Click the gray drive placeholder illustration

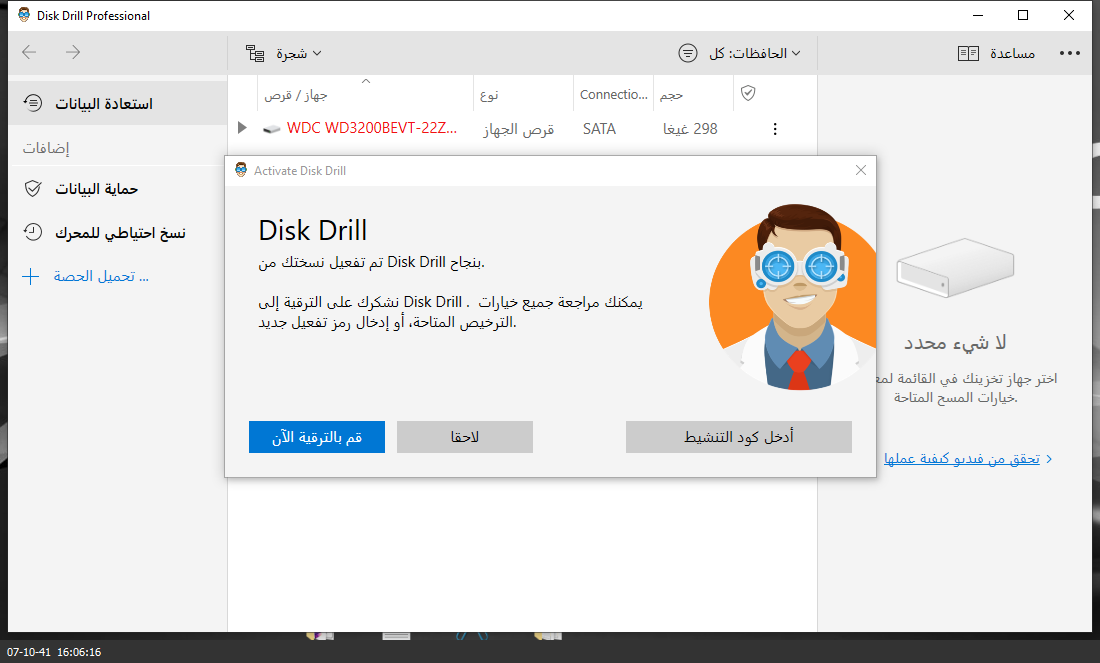955,267
